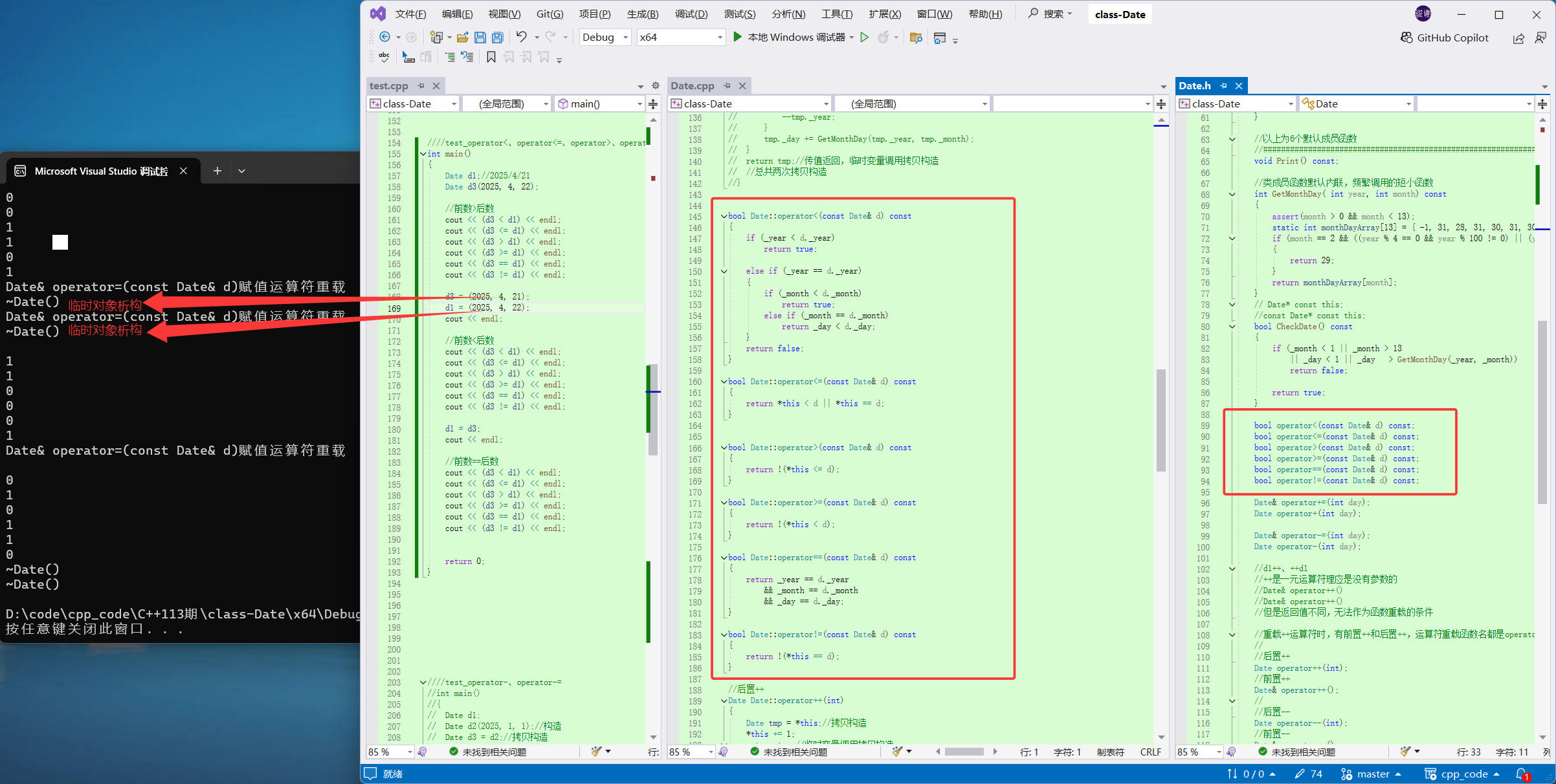1556x784 pixels.
Task: Click the Save All toolbar icon
Action: tap(497, 38)
